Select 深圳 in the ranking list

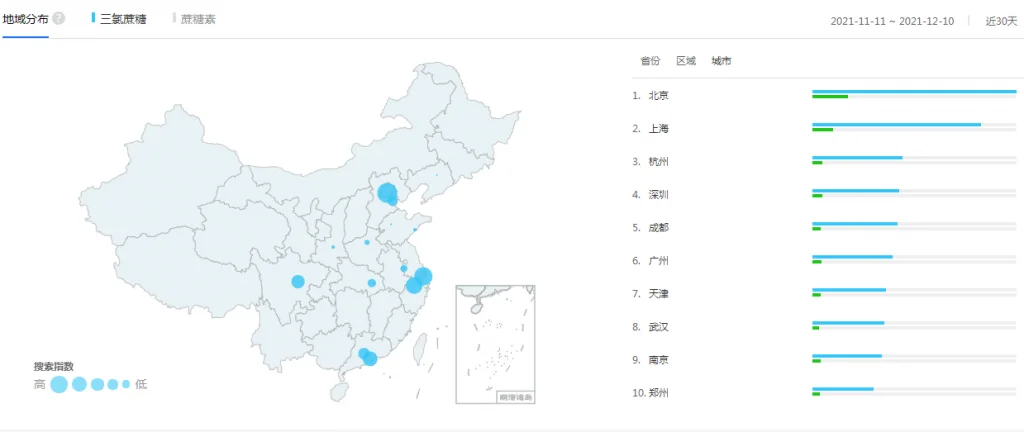[658, 194]
